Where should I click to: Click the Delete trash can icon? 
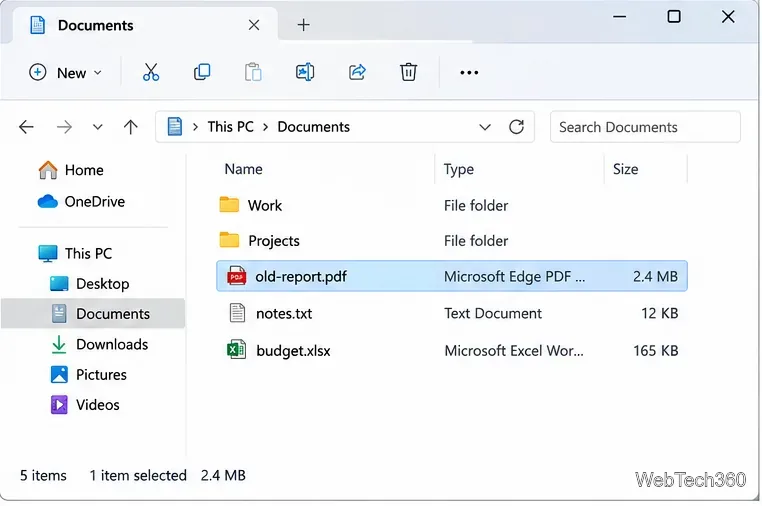408,72
